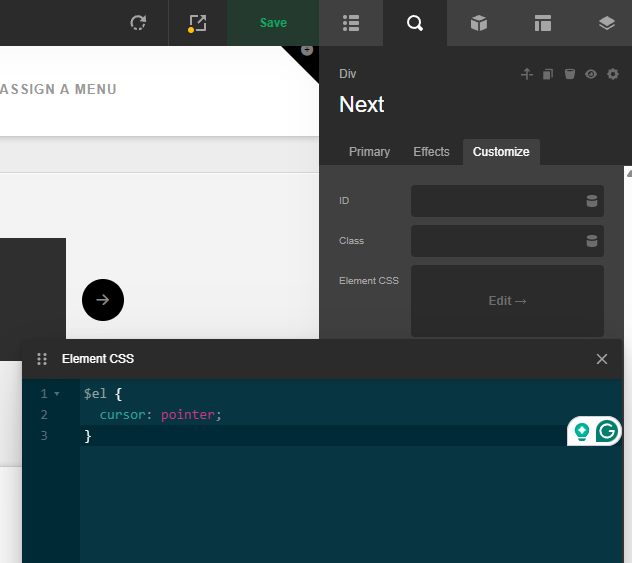This screenshot has width=632, height=563.
Task: Click the go-to-parent icon beside Div
Action: 527,74
